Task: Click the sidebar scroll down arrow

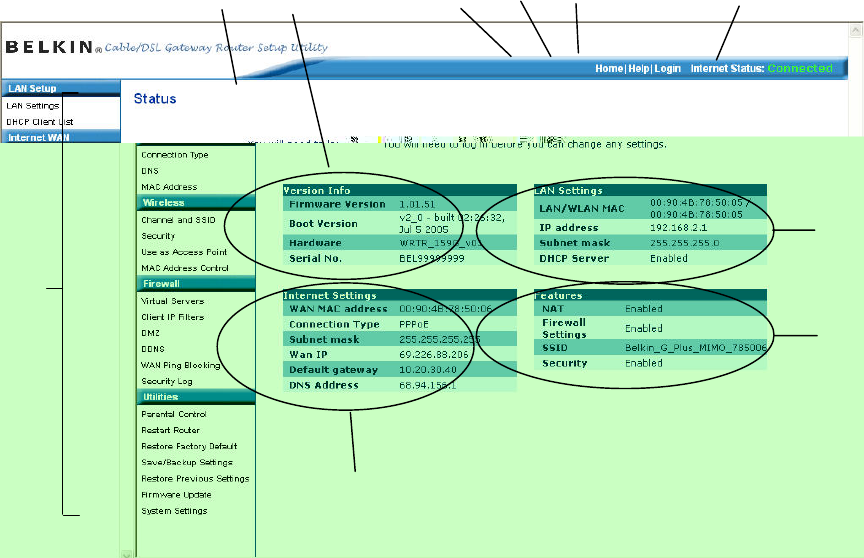Action: tap(127, 554)
